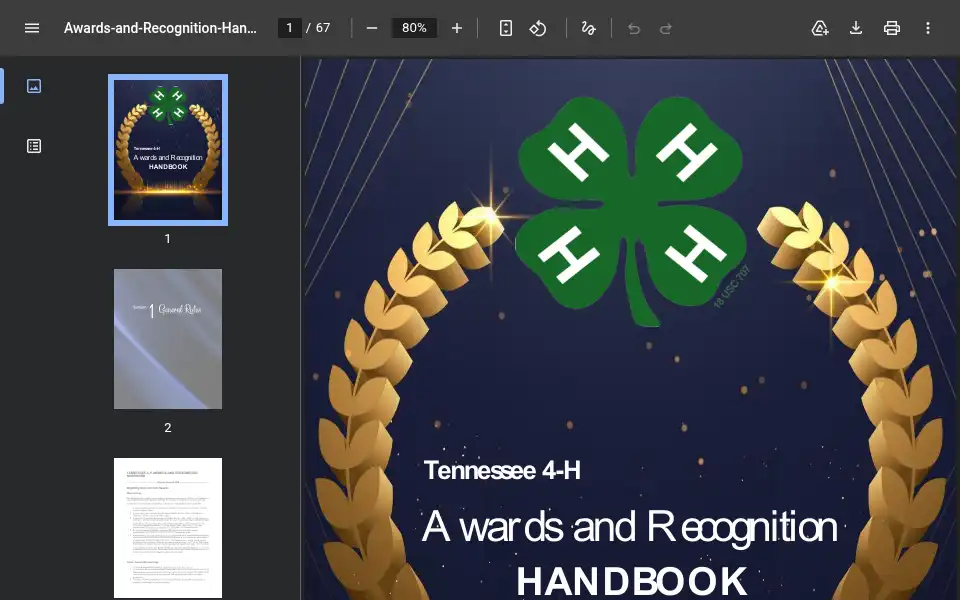The image size is (960, 600).
Task: Print the handbook document
Action: 891,28
